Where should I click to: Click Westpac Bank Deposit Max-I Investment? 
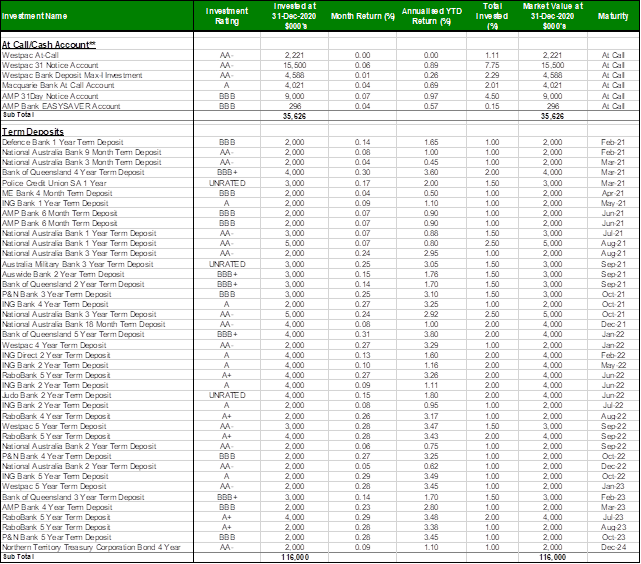coord(72,75)
